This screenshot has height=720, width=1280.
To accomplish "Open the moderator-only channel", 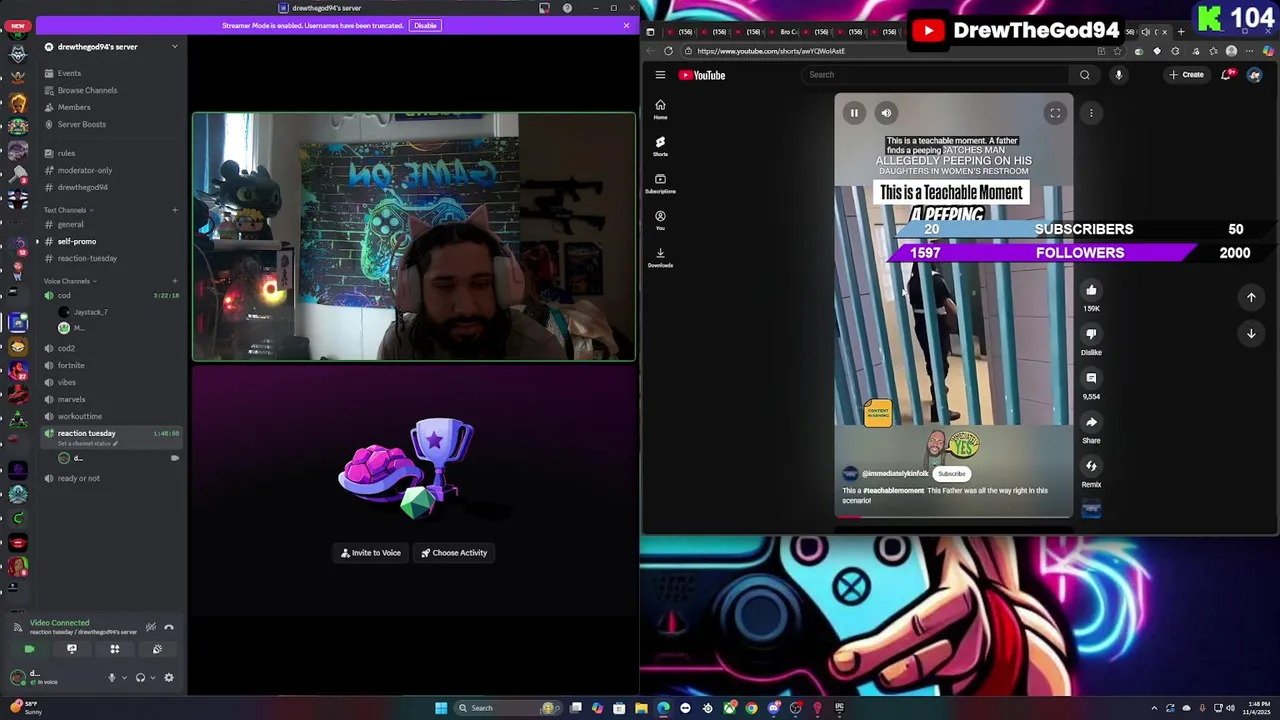I will coord(85,170).
